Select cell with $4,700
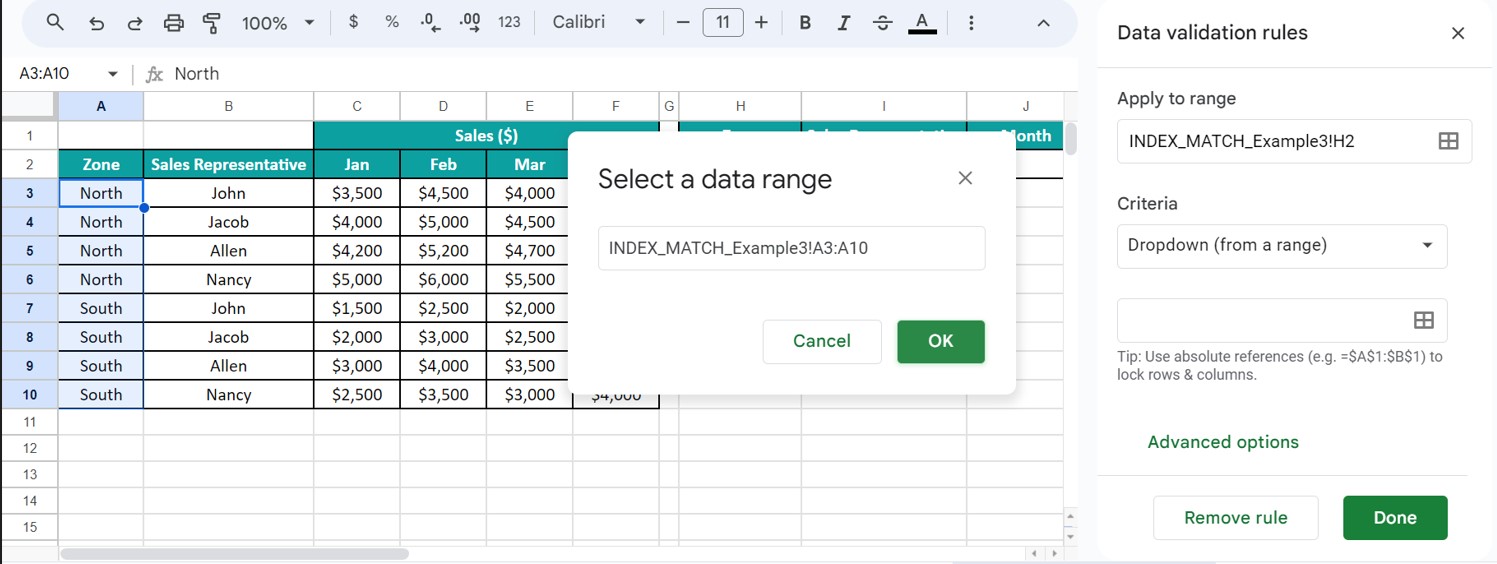The width and height of the screenshot is (1497, 564). [x=529, y=251]
